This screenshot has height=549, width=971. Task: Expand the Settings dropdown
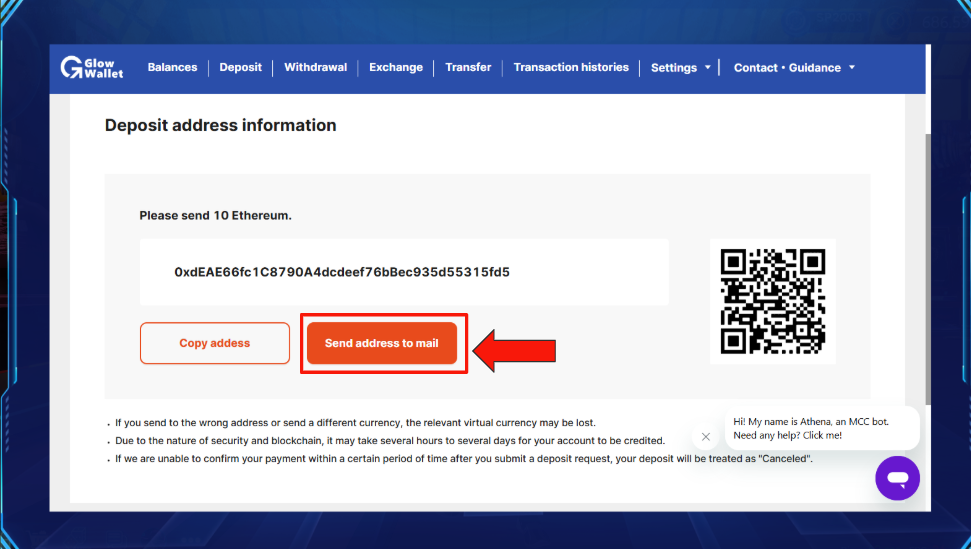click(x=681, y=68)
